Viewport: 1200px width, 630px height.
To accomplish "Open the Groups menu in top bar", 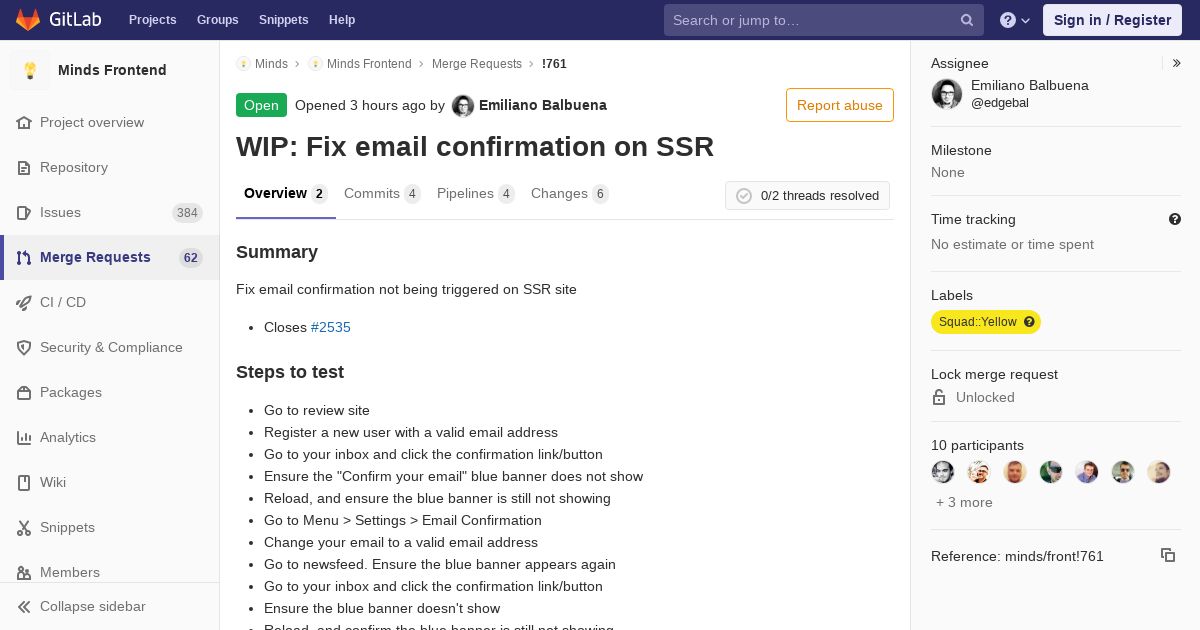I will [x=217, y=20].
